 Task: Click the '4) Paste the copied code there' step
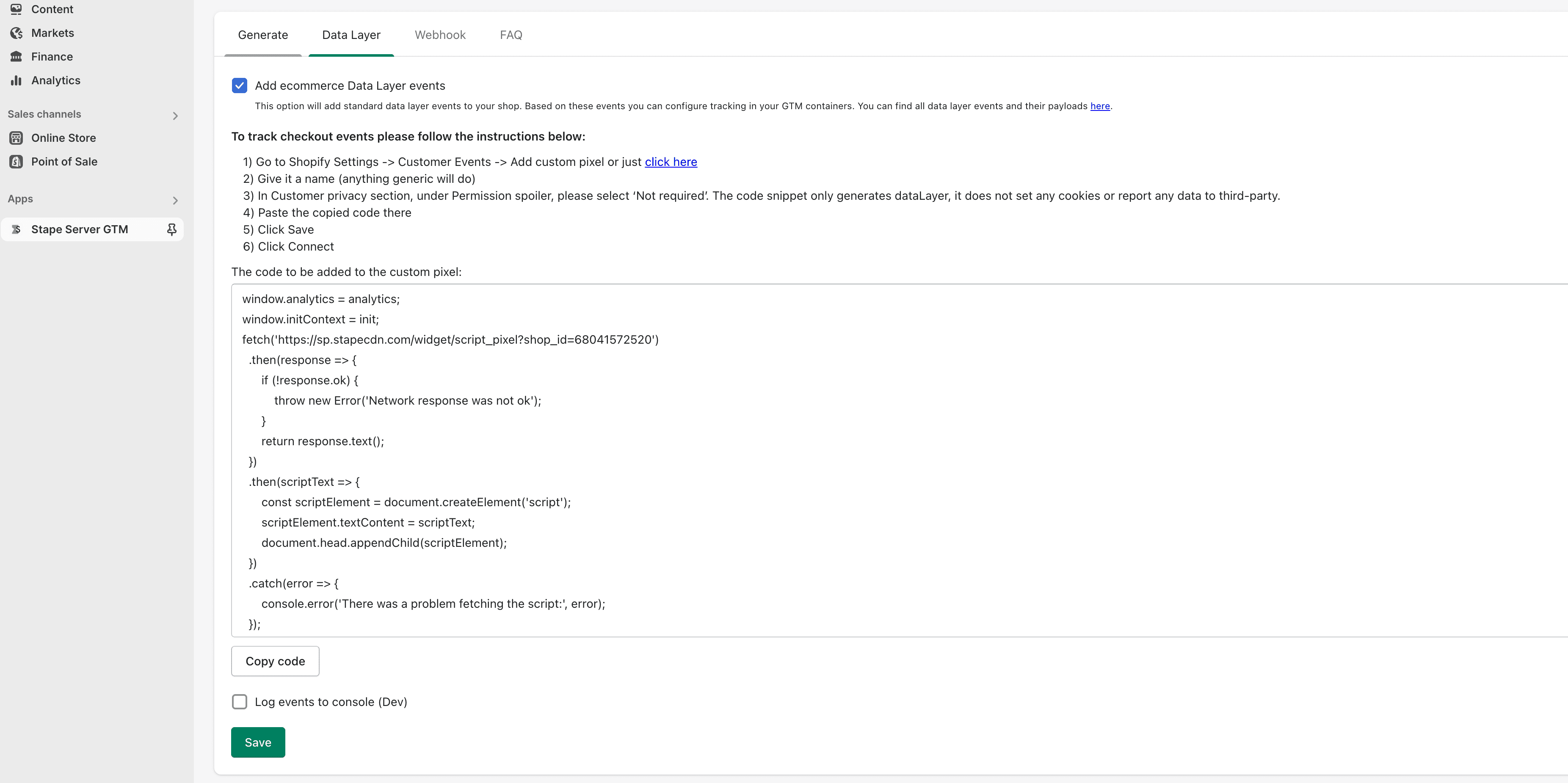click(328, 213)
